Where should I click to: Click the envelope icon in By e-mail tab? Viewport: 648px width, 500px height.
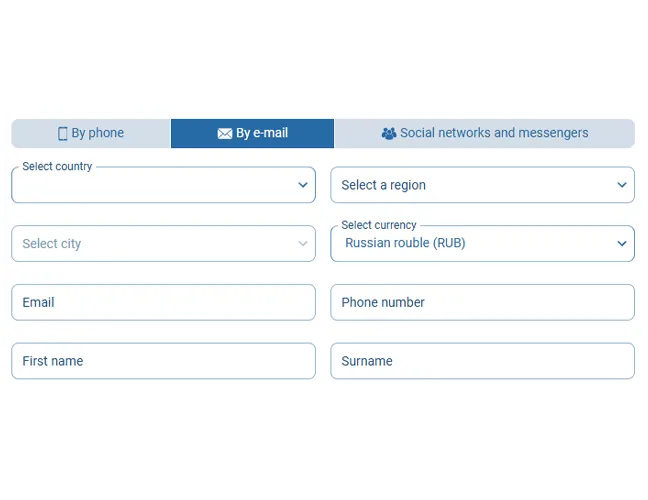pyautogui.click(x=225, y=134)
